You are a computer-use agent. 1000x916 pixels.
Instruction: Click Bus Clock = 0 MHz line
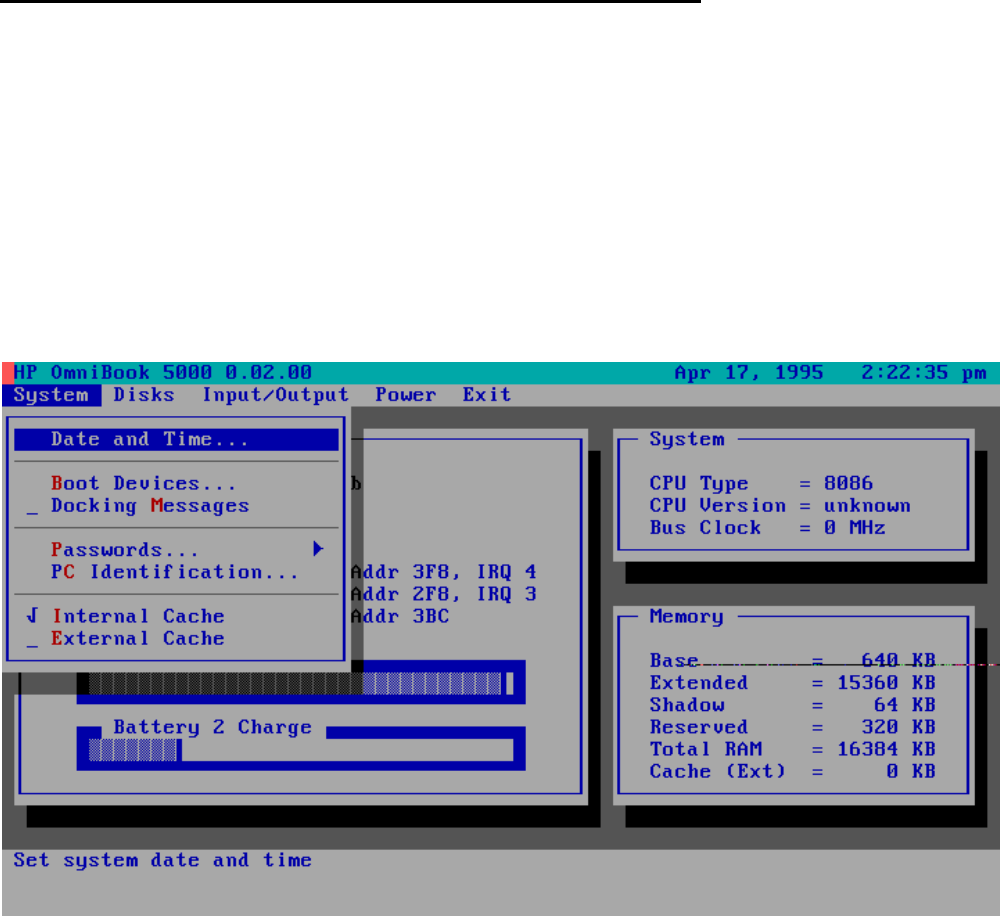click(767, 528)
